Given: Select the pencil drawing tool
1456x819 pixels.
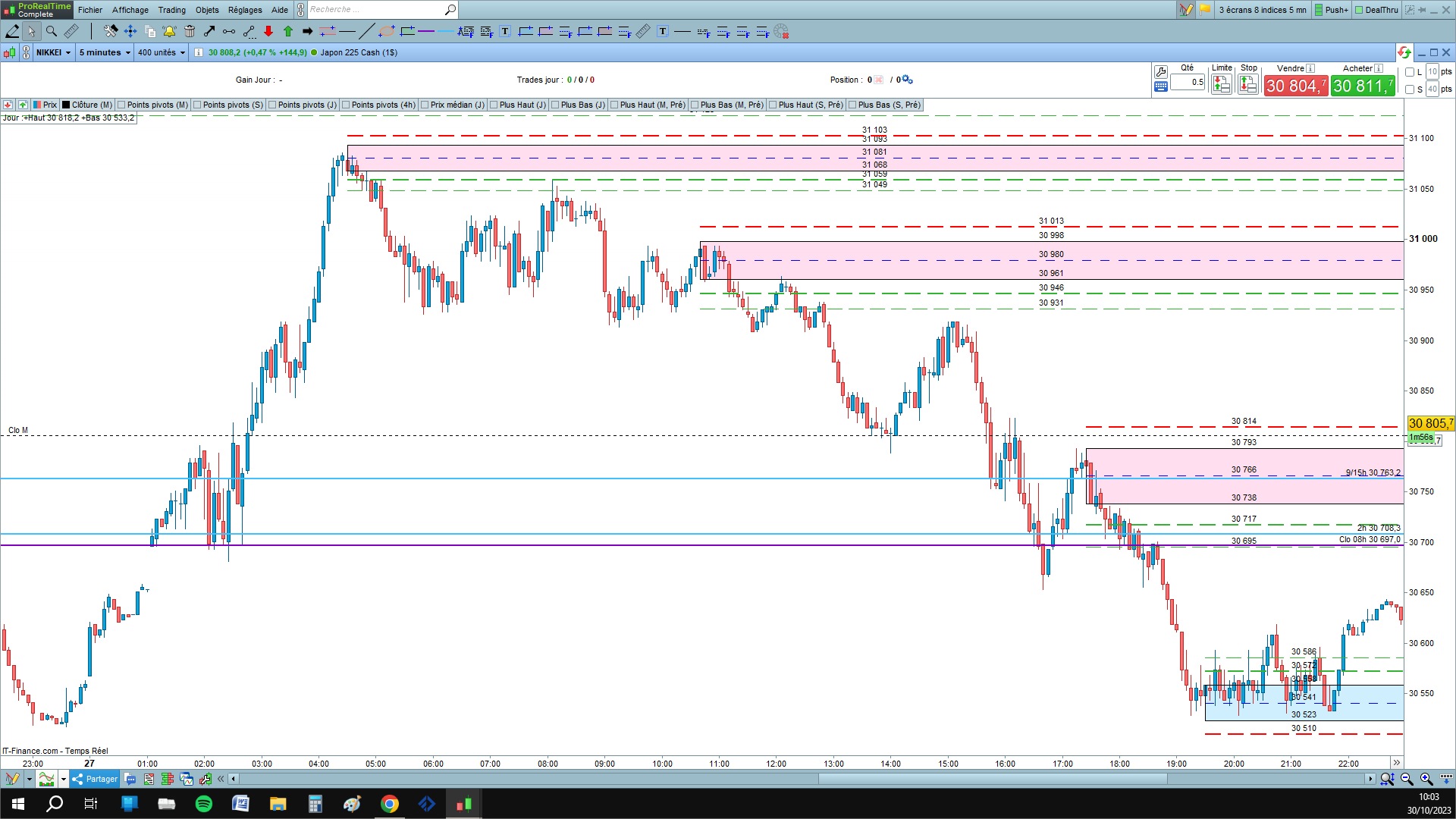Looking at the screenshot, I should point(12,31).
